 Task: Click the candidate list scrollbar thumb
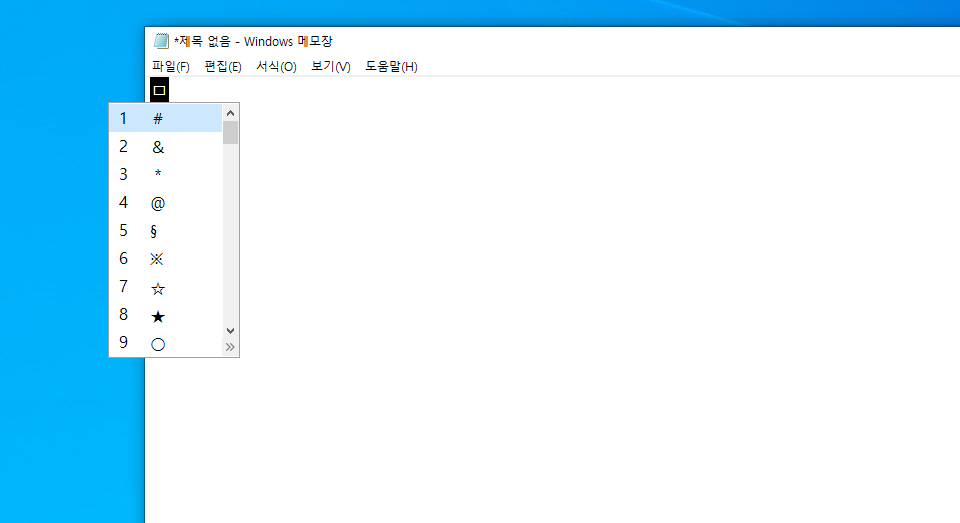click(230, 133)
